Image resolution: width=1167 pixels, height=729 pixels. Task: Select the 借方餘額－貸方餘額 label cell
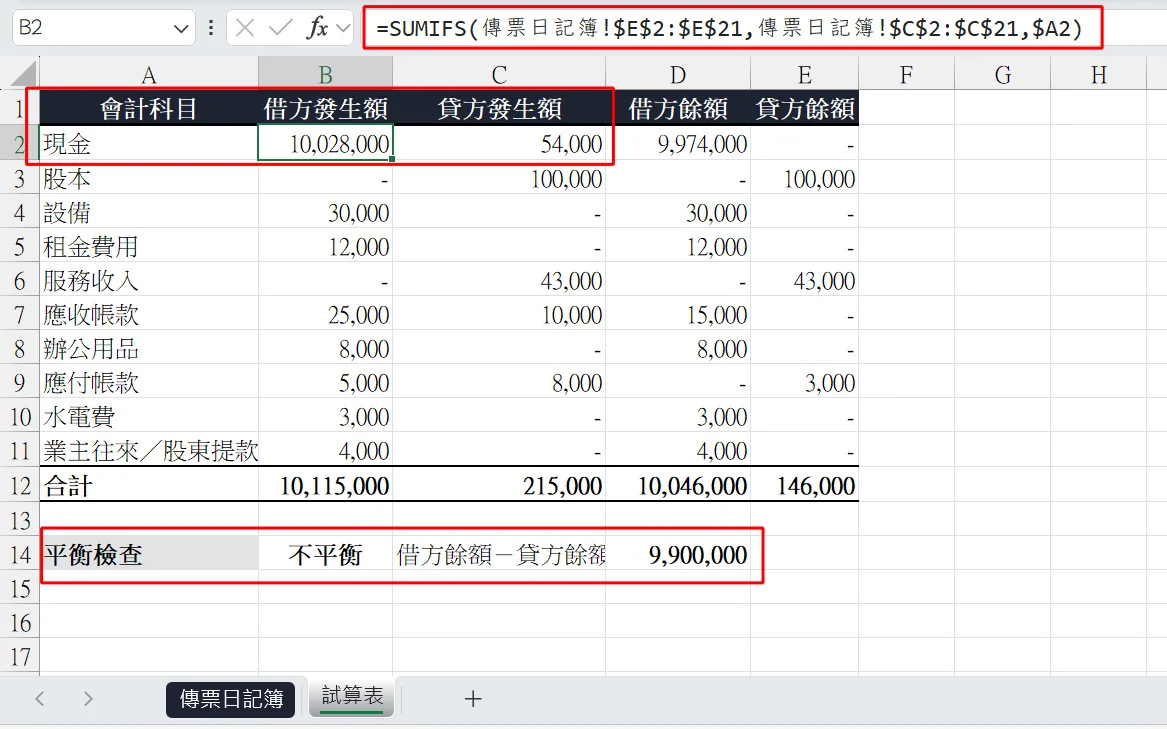coord(499,555)
